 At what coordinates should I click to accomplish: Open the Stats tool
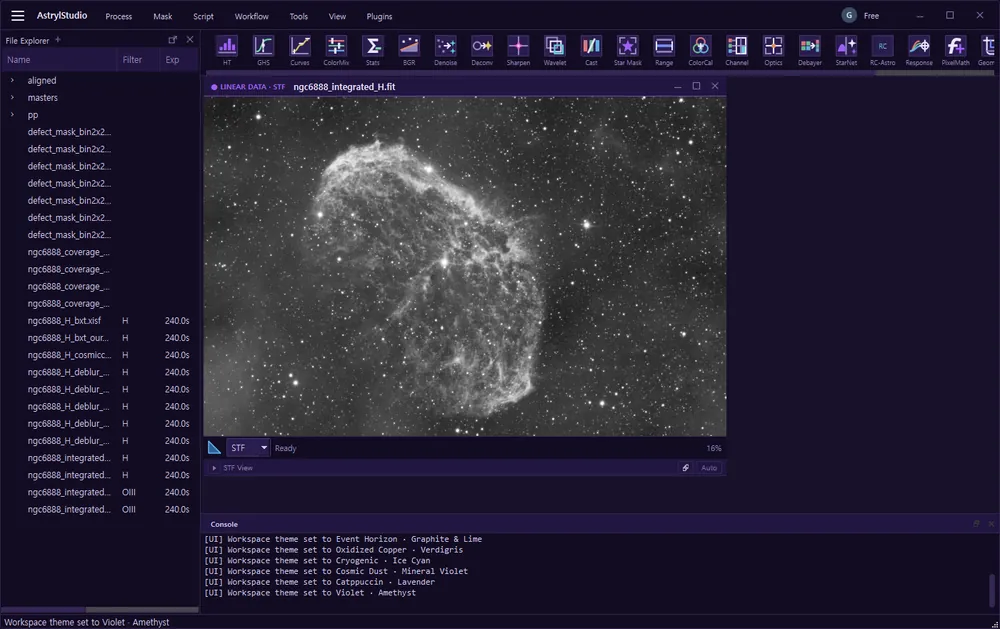pos(372,50)
